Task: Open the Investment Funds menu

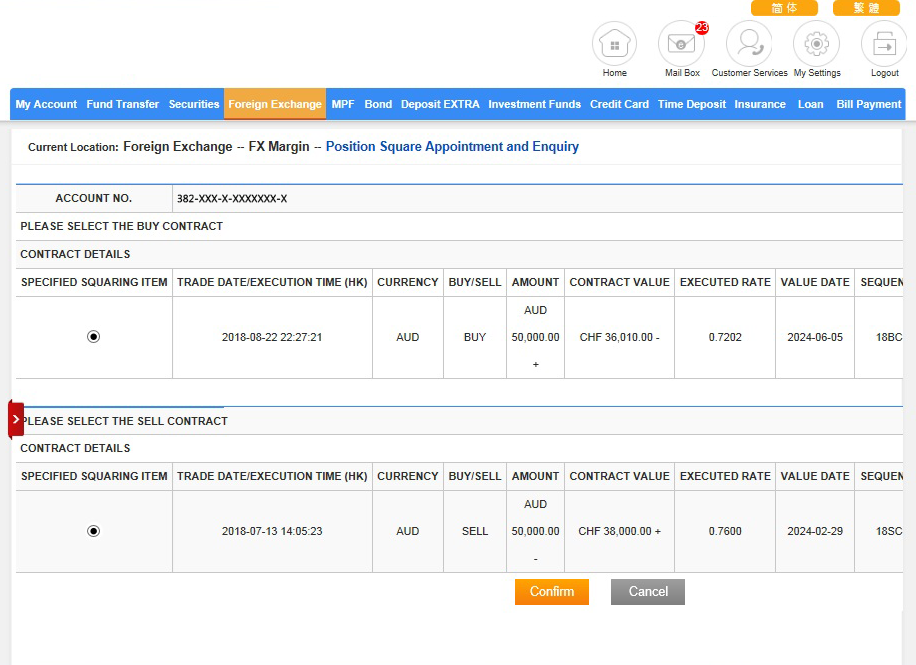Action: coord(534,104)
